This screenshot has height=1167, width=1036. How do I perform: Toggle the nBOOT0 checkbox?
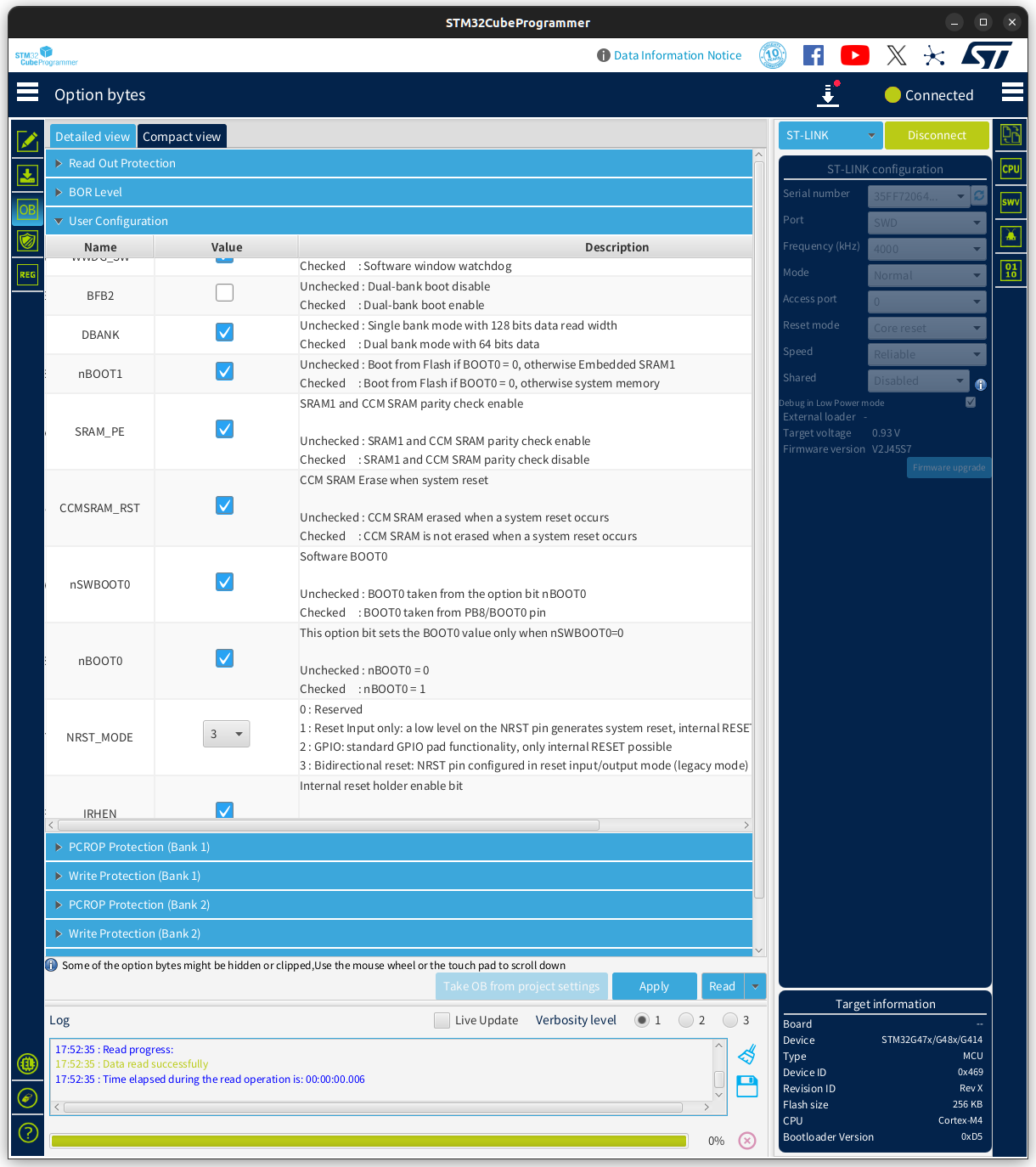[224, 658]
